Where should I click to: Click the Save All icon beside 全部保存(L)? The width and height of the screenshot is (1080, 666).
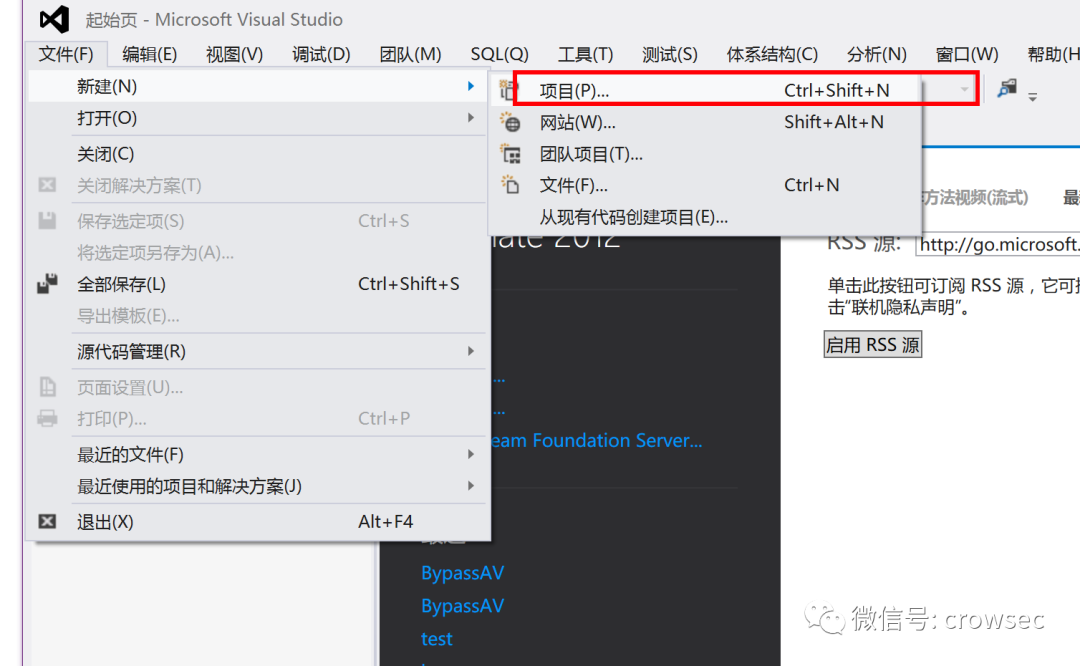[x=47, y=284]
